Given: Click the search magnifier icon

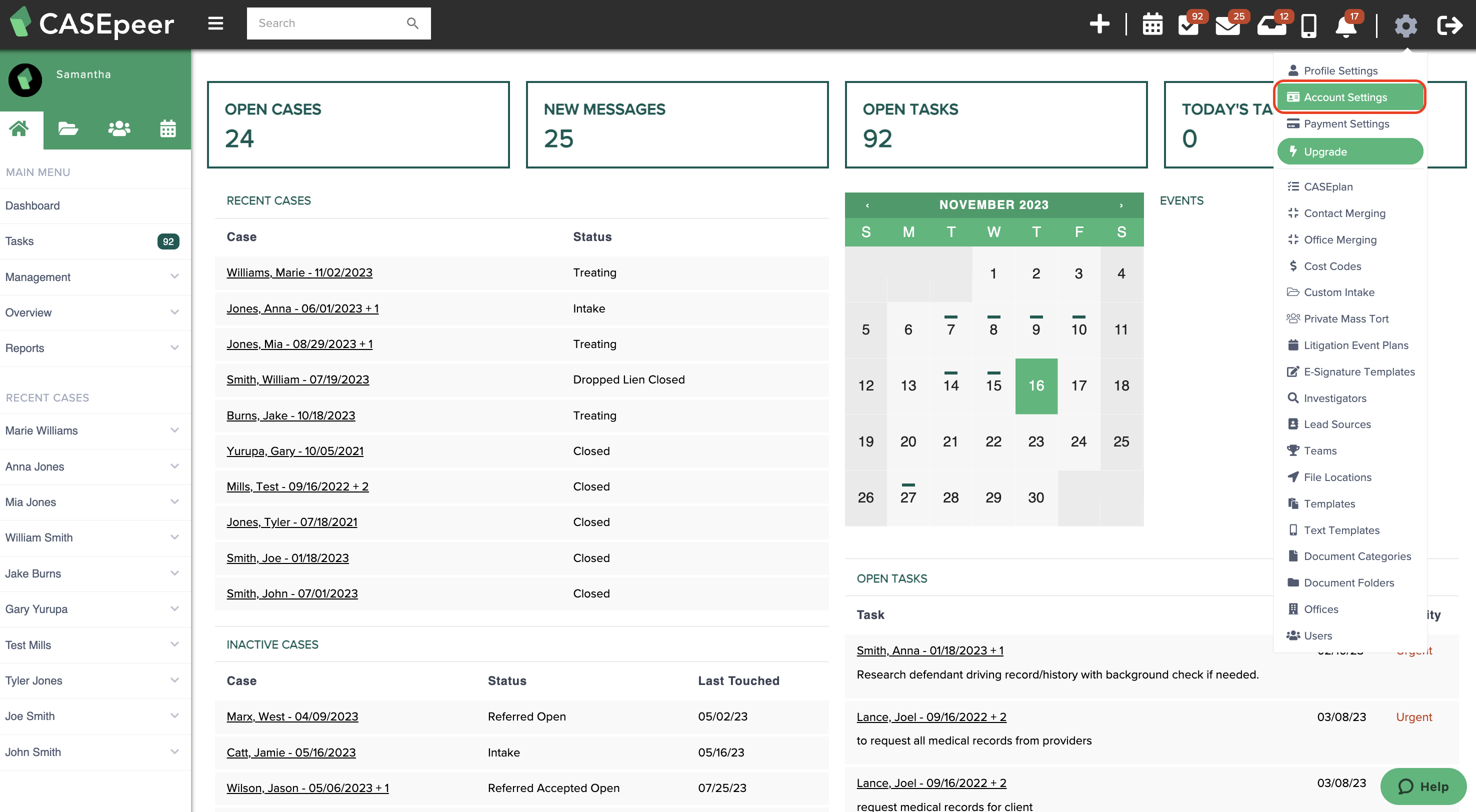Looking at the screenshot, I should (x=412, y=23).
